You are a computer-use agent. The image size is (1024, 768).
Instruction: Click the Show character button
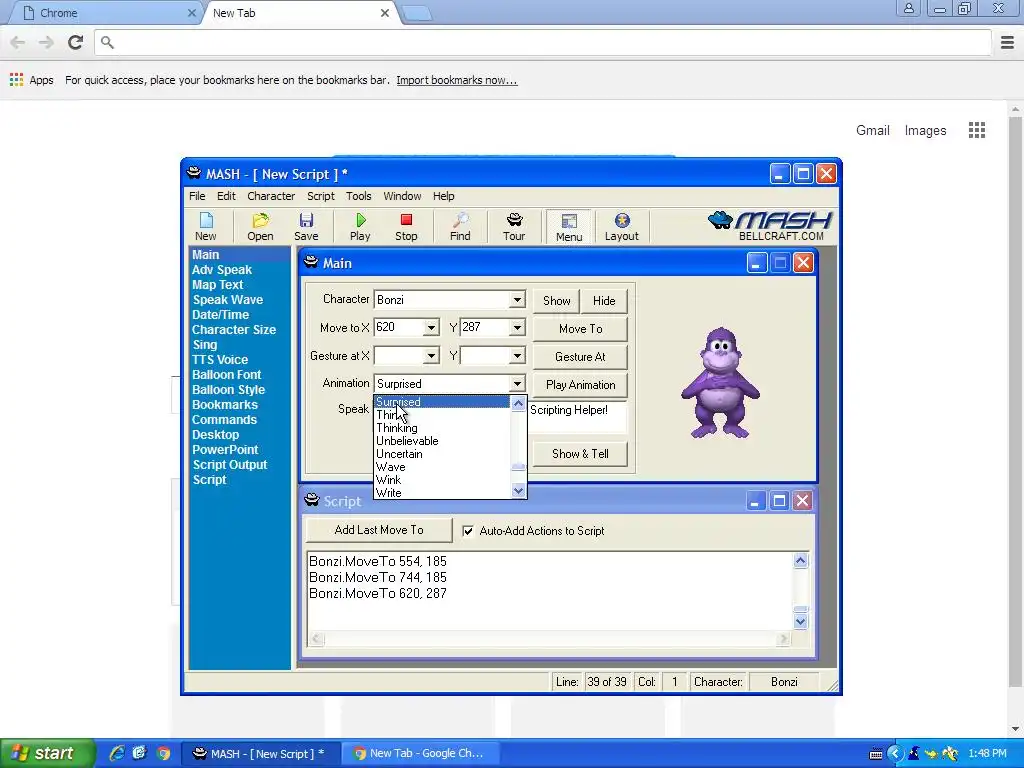(x=556, y=301)
